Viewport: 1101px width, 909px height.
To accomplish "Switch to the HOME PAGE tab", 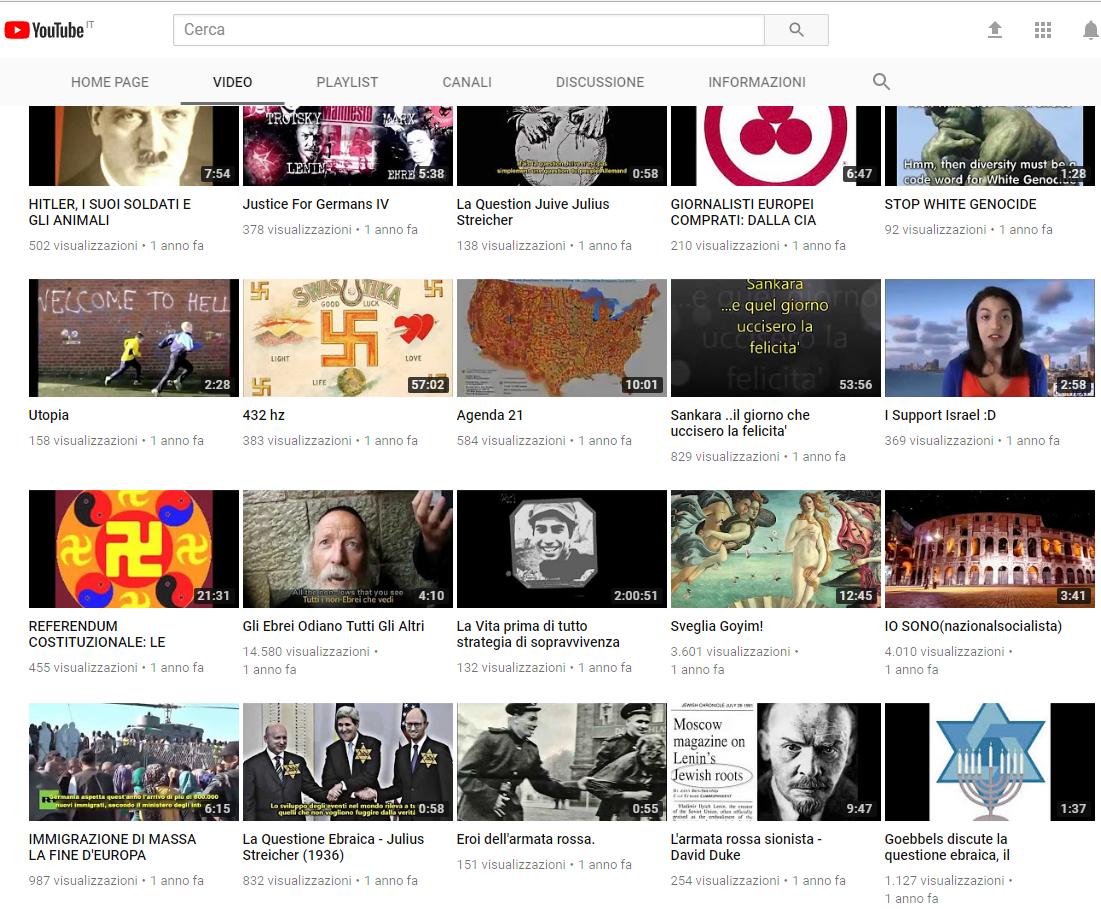I will (x=110, y=82).
